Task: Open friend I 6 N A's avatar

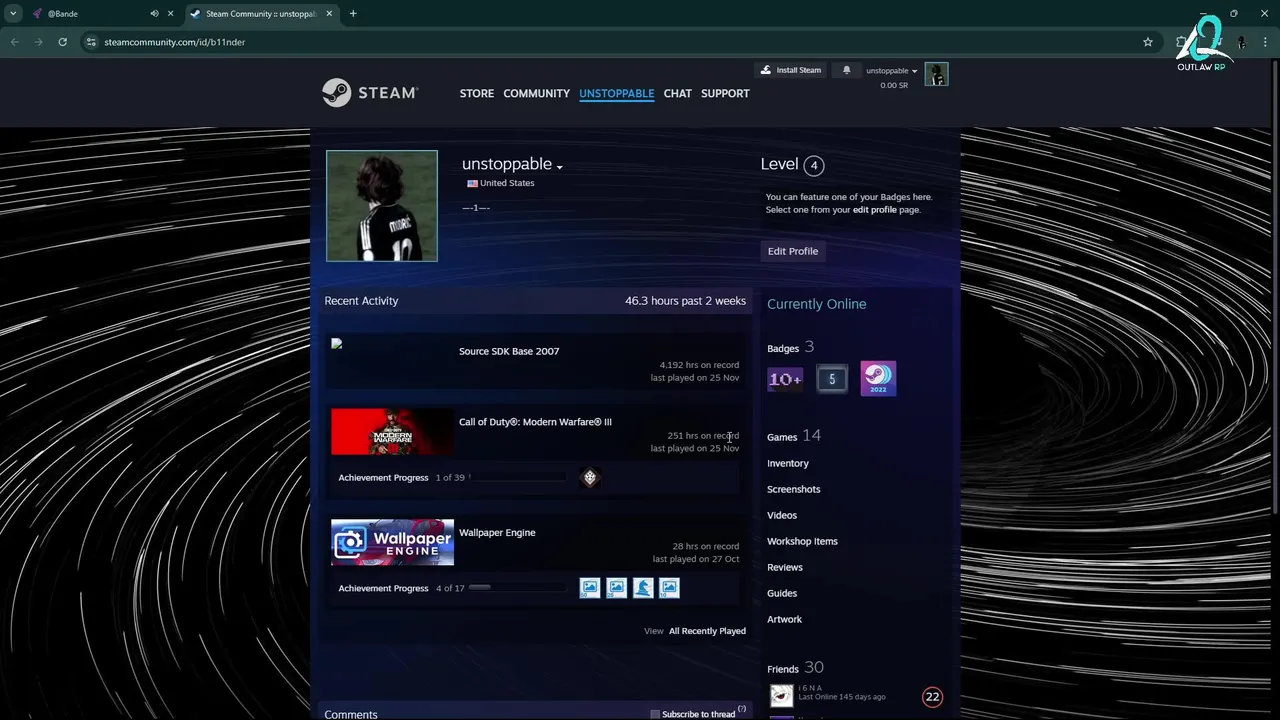Action: pyautogui.click(x=782, y=696)
